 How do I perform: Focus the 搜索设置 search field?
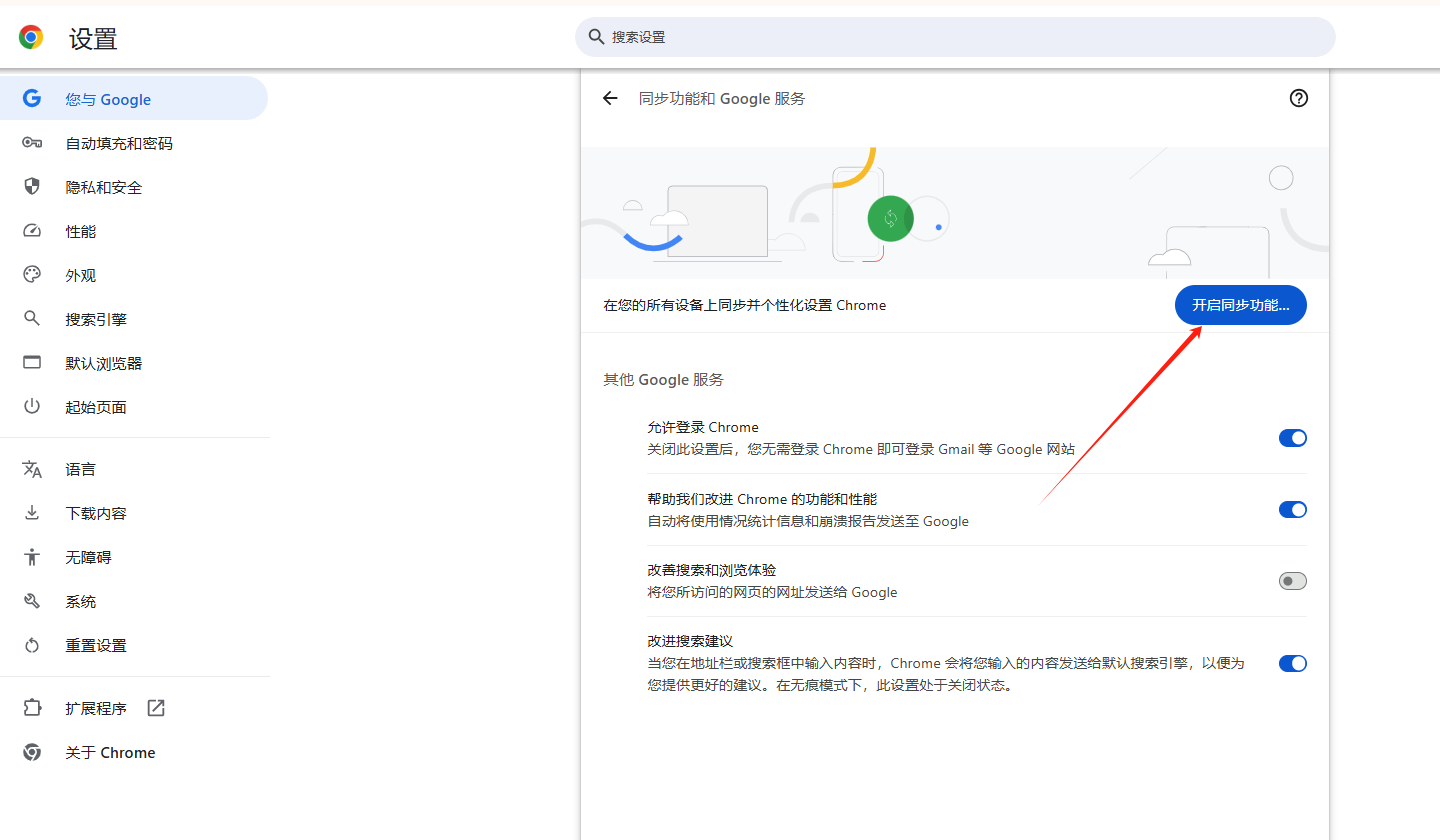click(x=955, y=37)
